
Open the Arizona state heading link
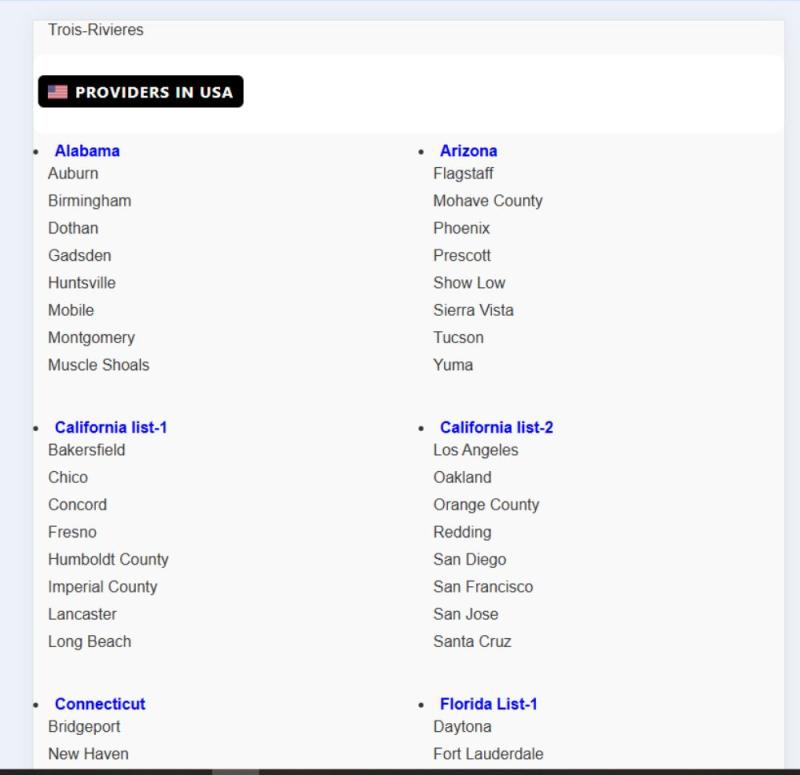[468, 151]
